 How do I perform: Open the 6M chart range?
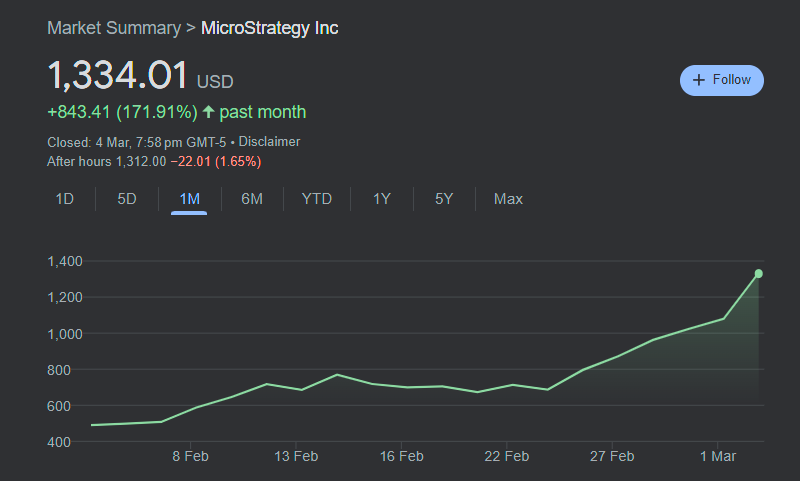(x=252, y=199)
